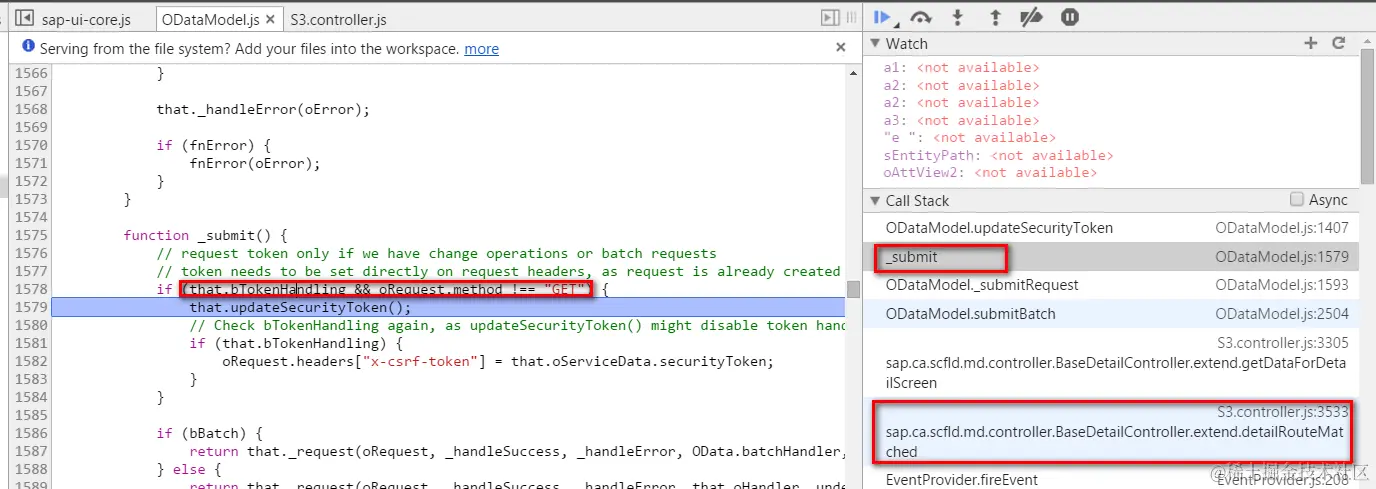Click line number 1579 in gutter
The height and width of the screenshot is (489, 1376).
coord(30,307)
